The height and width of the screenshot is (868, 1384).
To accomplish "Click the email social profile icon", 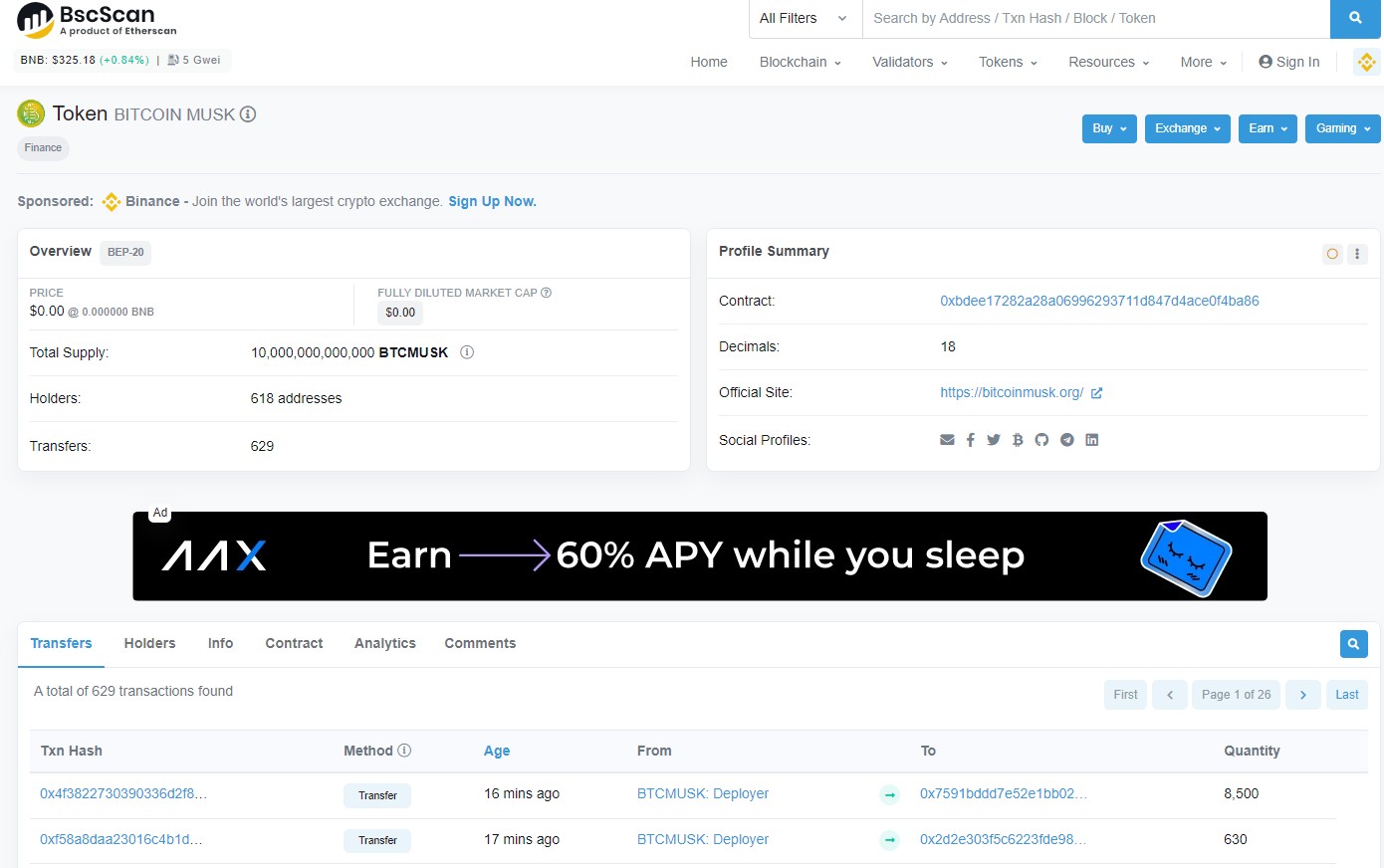I will point(947,440).
